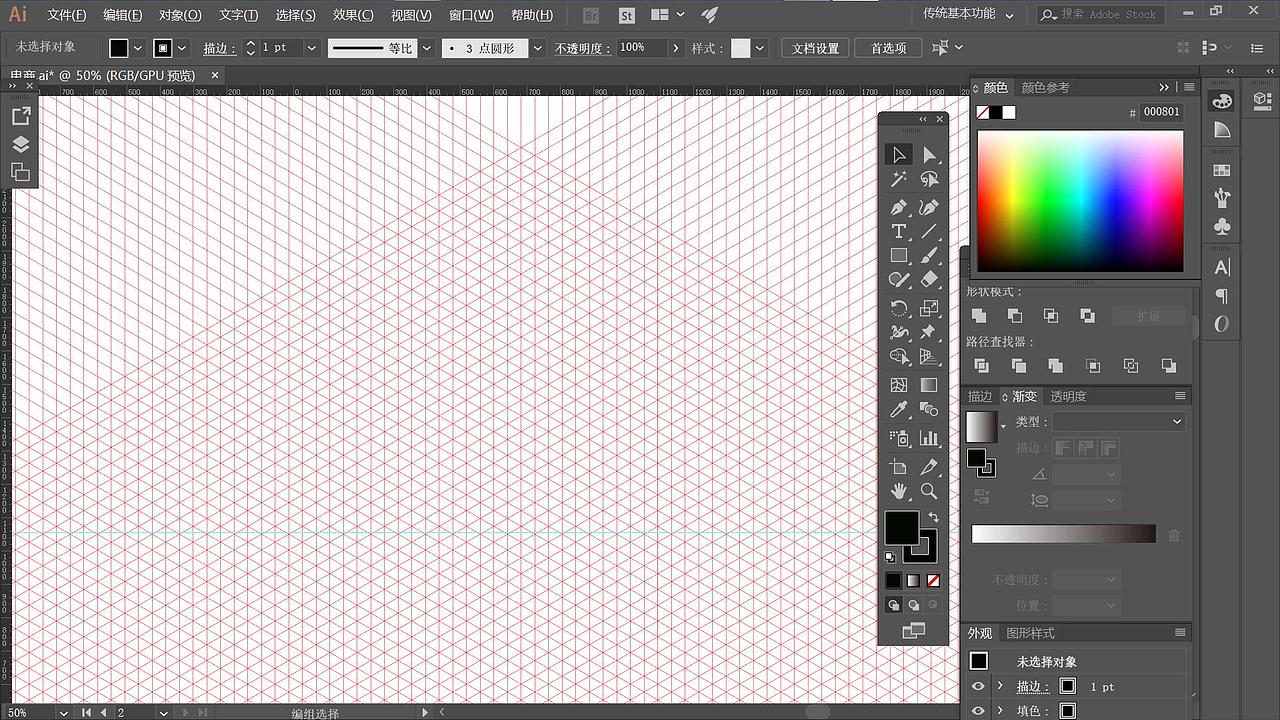Viewport: 1280px width, 720px height.
Task: Select the Eraser tool
Action: [930, 281]
